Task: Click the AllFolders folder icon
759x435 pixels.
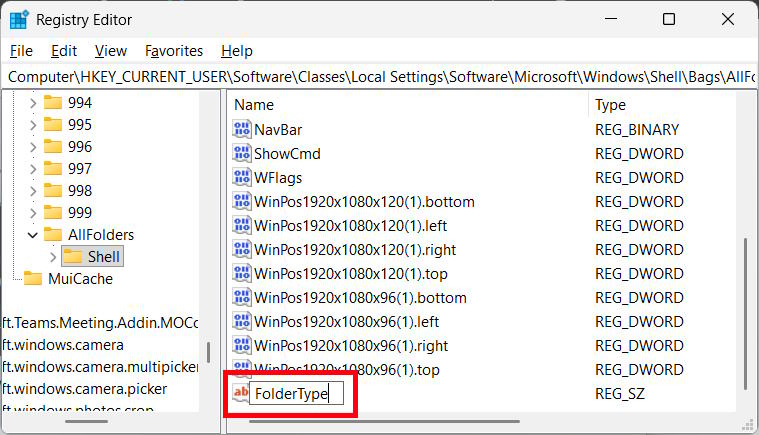Action: [x=53, y=235]
